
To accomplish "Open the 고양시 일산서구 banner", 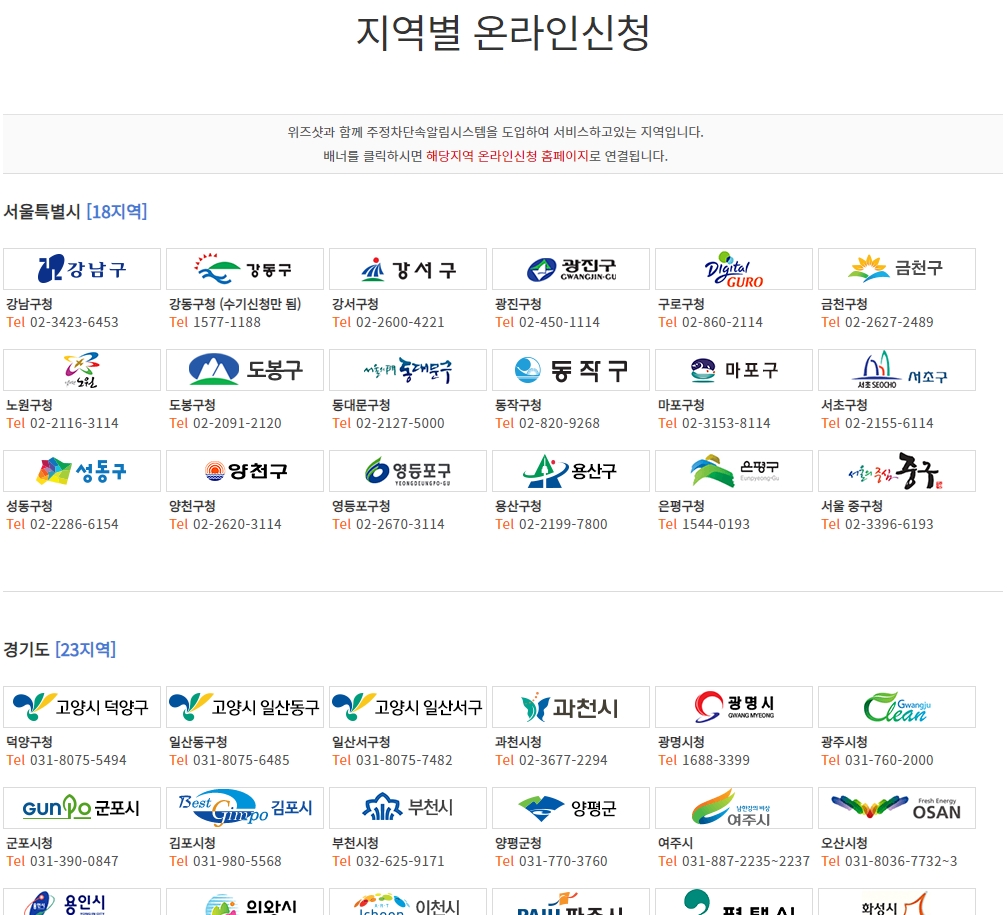I will 408,707.
